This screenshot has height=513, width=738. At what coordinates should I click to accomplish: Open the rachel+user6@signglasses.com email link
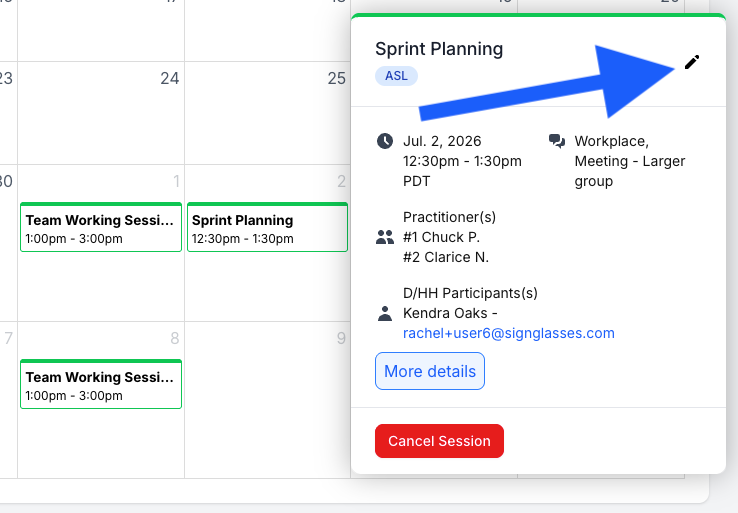click(x=509, y=333)
